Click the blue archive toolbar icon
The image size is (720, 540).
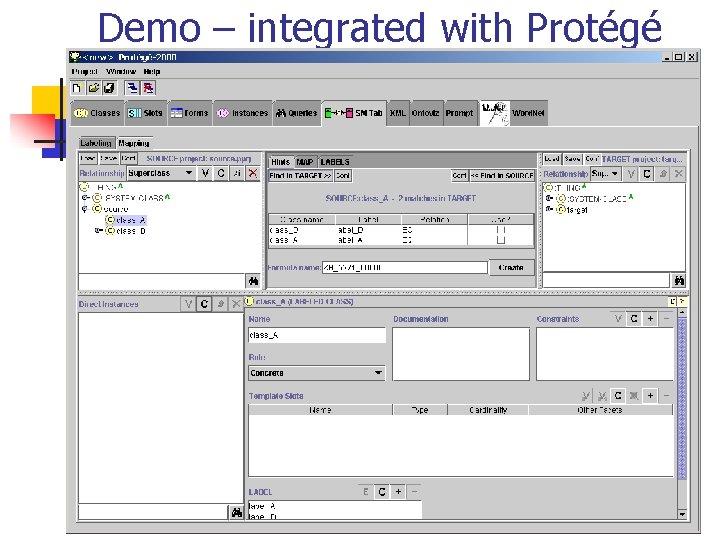click(132, 88)
